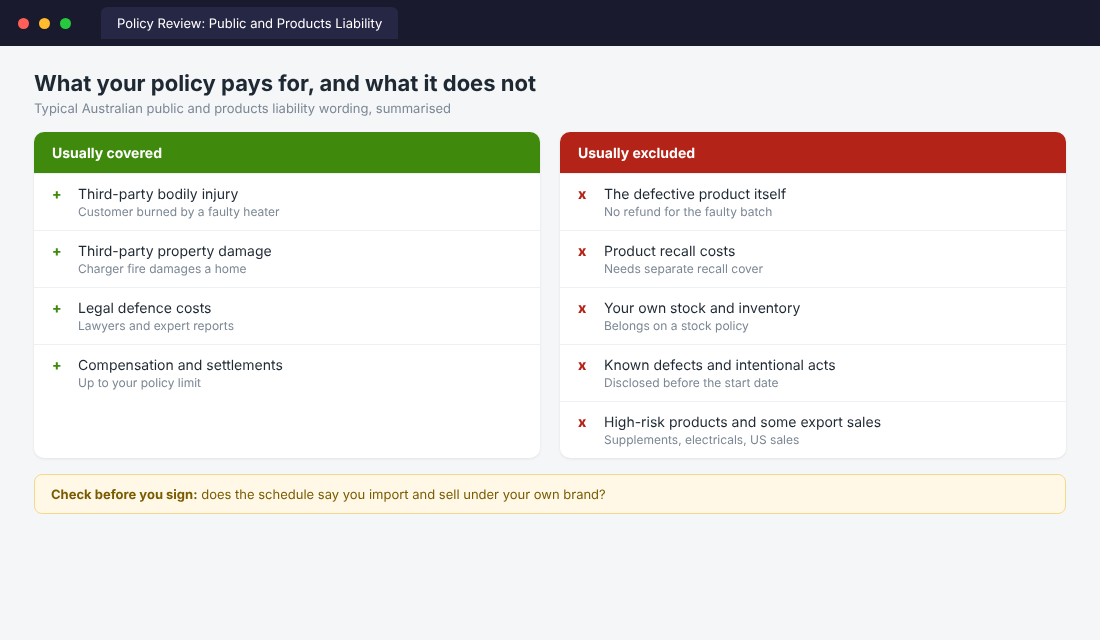Viewport: 1100px width, 640px height.
Task: Click 'Belongs on a stock policy' text
Action: pyautogui.click(x=676, y=326)
